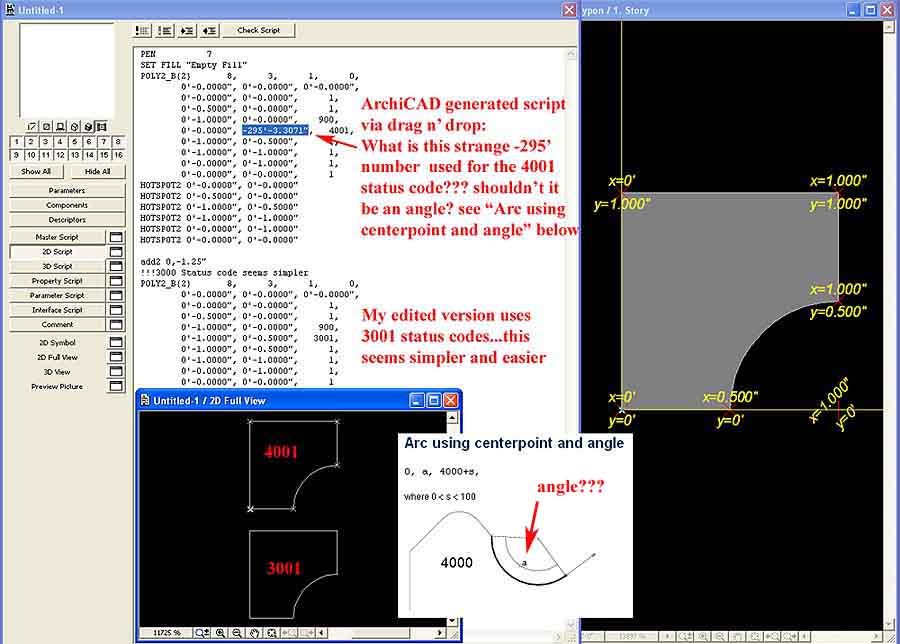Open Interface Script in separate window icon
The image size is (900, 644).
tap(116, 309)
